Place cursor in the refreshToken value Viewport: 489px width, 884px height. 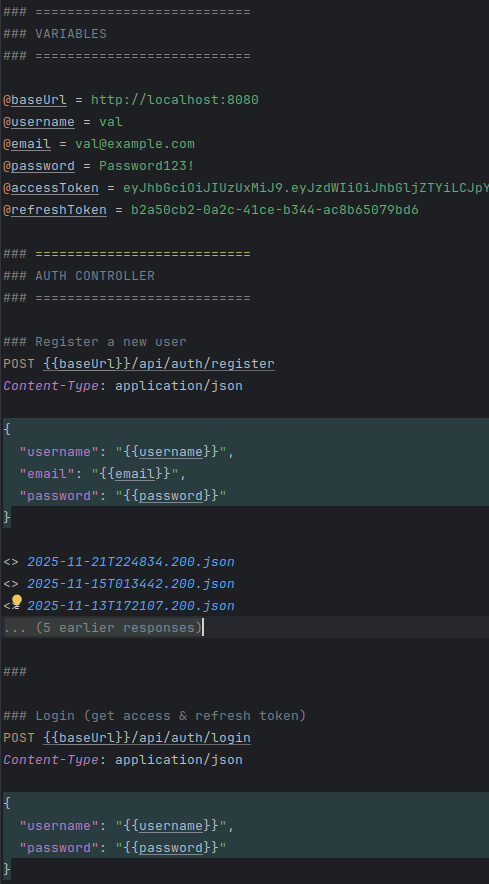point(275,210)
